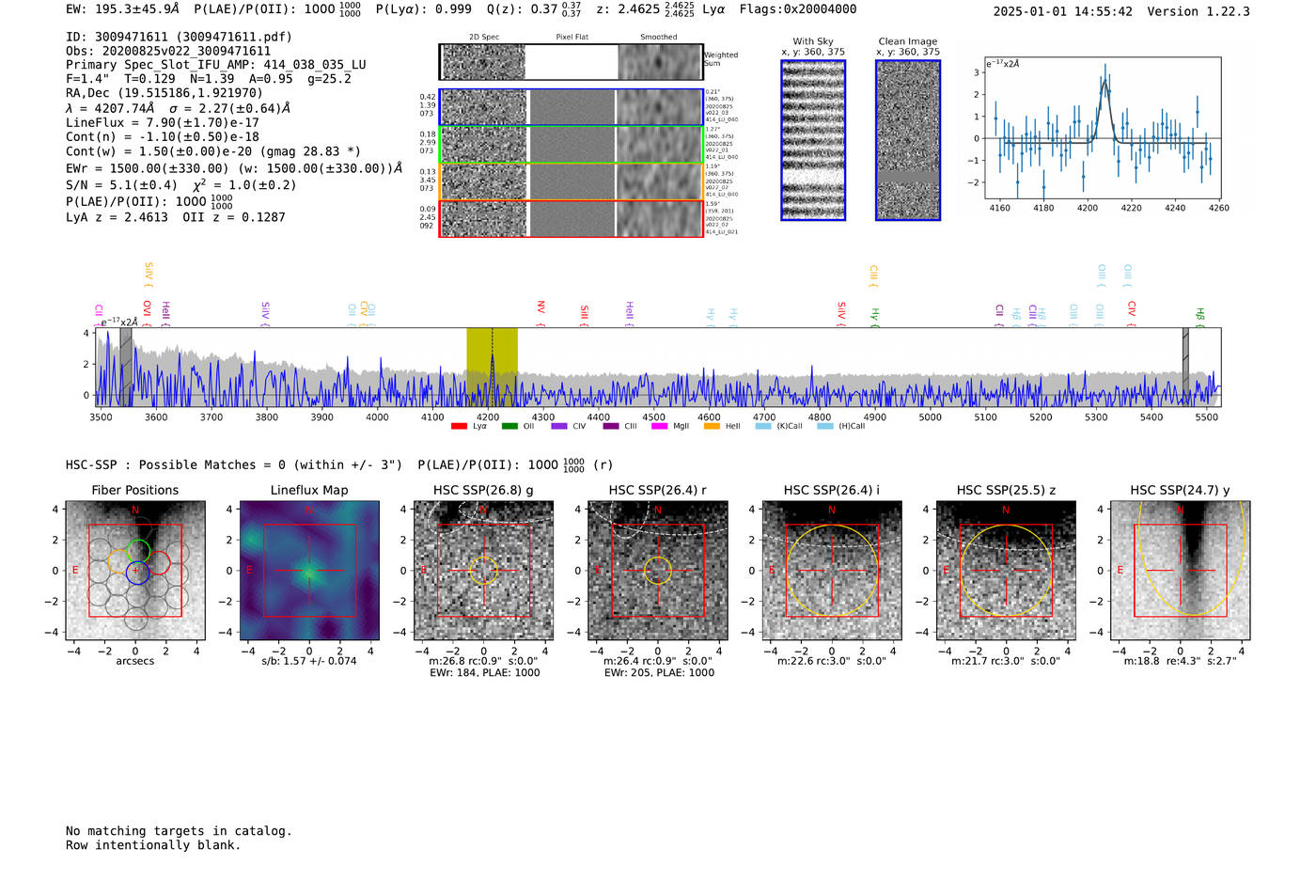Click the purple CIV legend swatch

pyautogui.click(x=559, y=426)
